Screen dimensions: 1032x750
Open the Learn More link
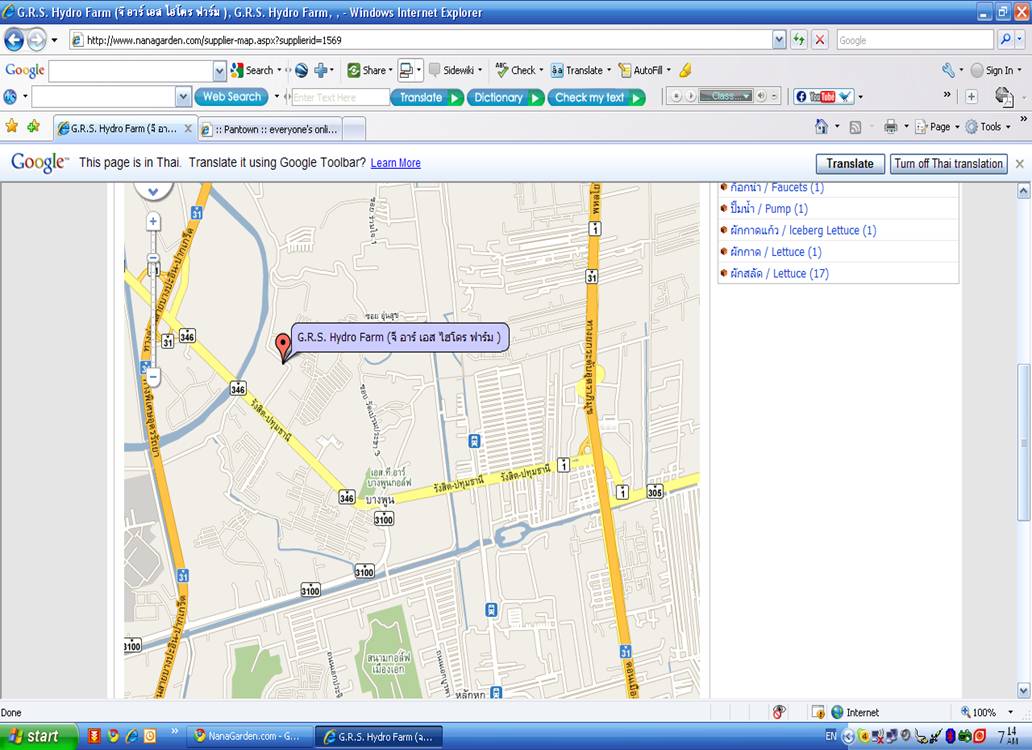point(395,163)
